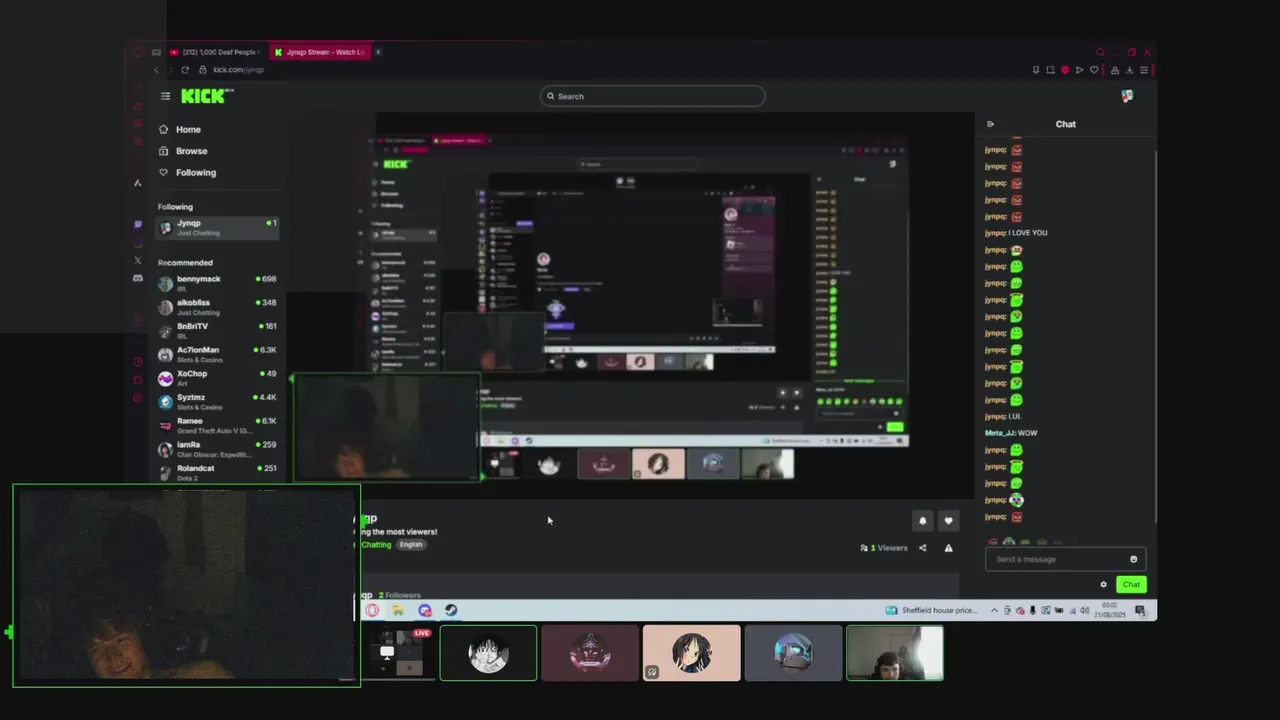This screenshot has height=720, width=1280.
Task: Open browser sidebar Discord icon
Action: point(138,278)
